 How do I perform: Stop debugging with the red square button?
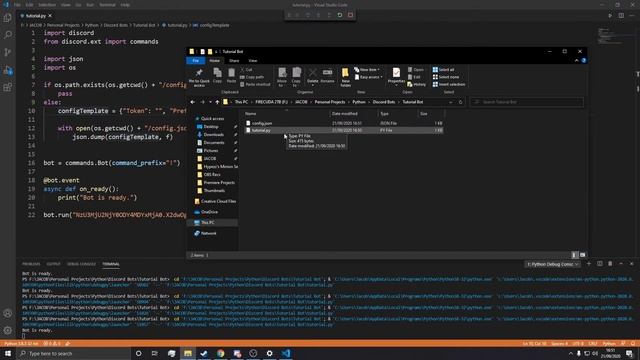tap(350, 15)
